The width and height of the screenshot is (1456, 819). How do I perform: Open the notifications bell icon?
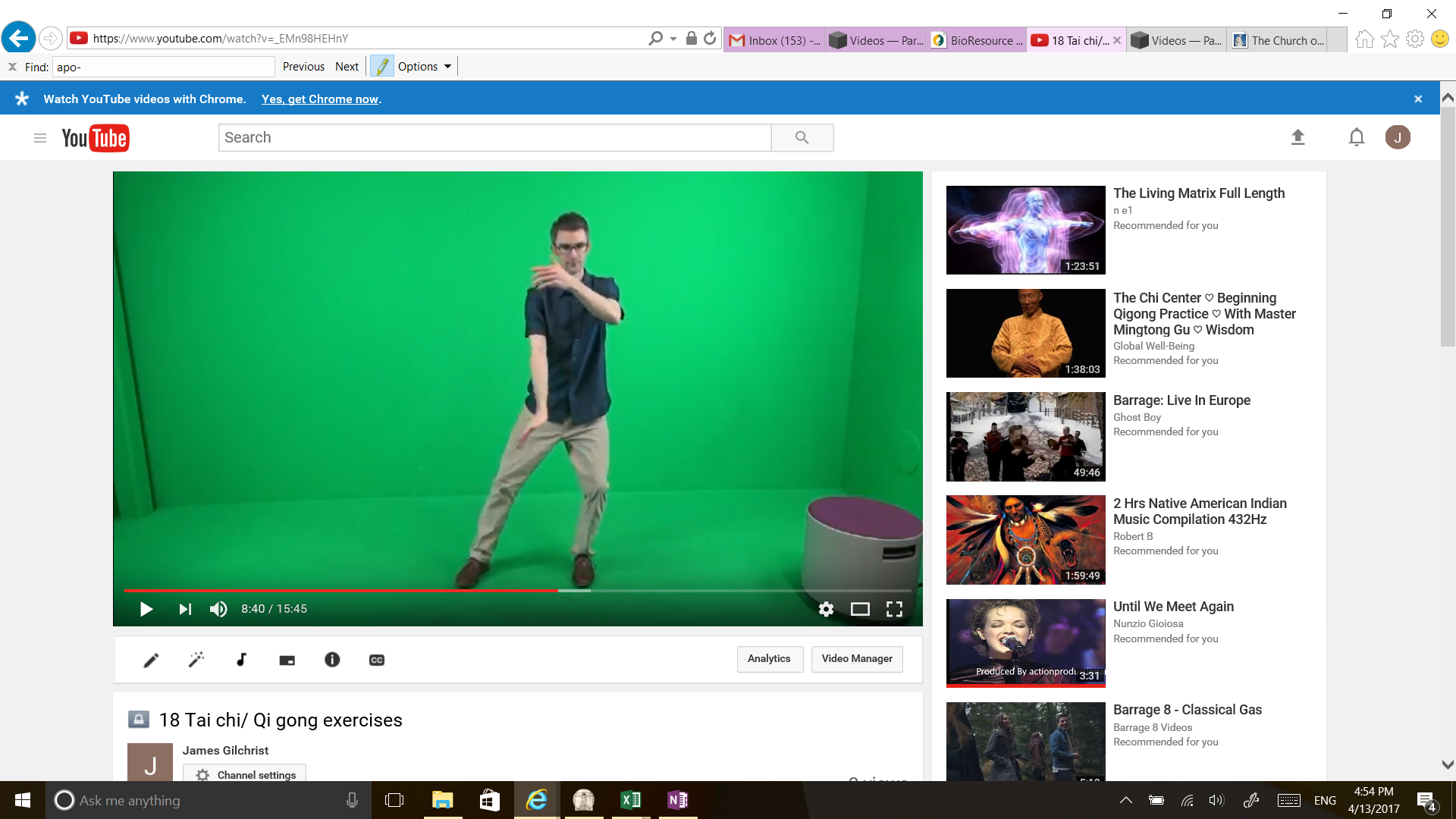coord(1356,137)
